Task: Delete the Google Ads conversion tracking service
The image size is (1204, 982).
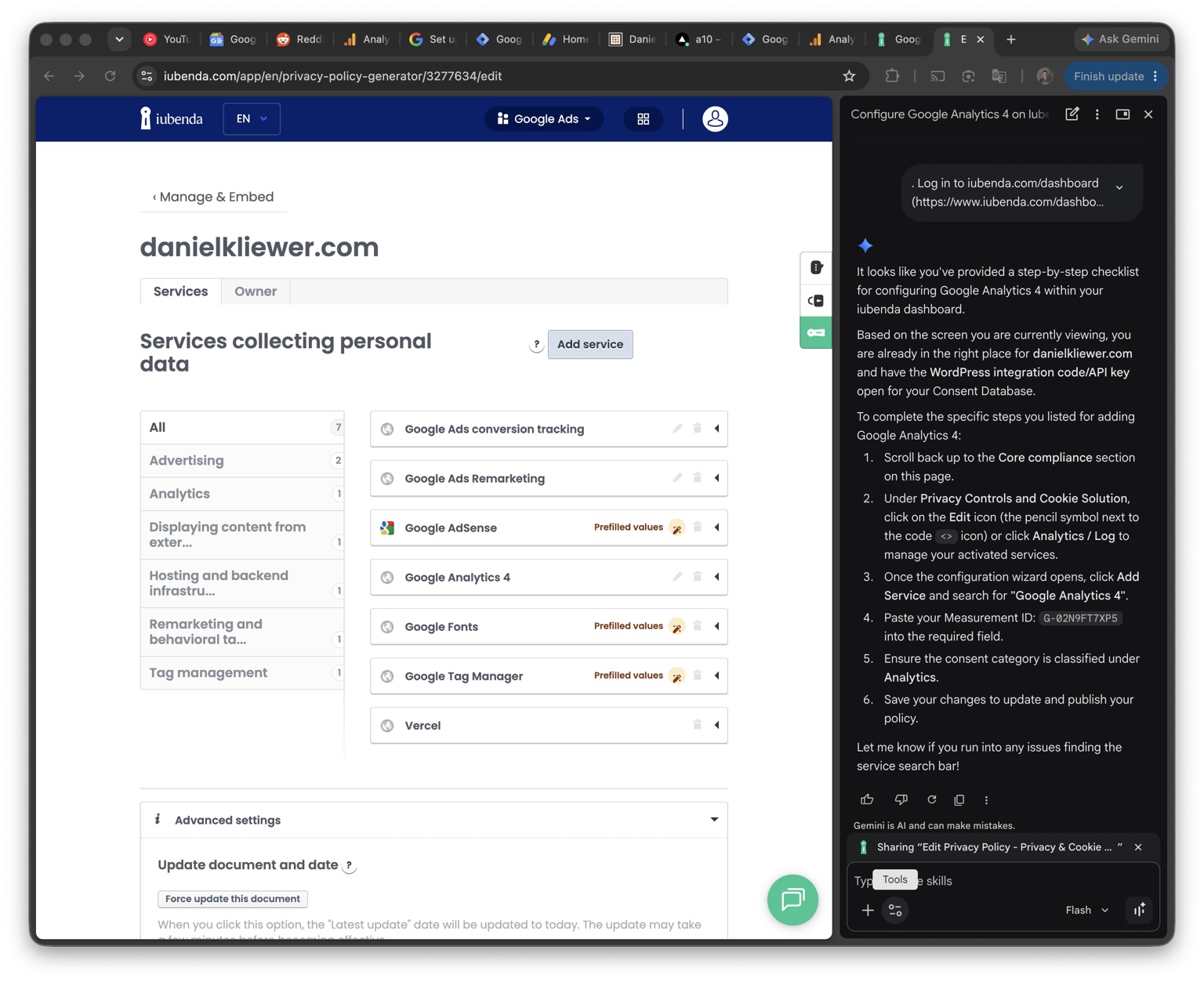Action: tap(697, 429)
